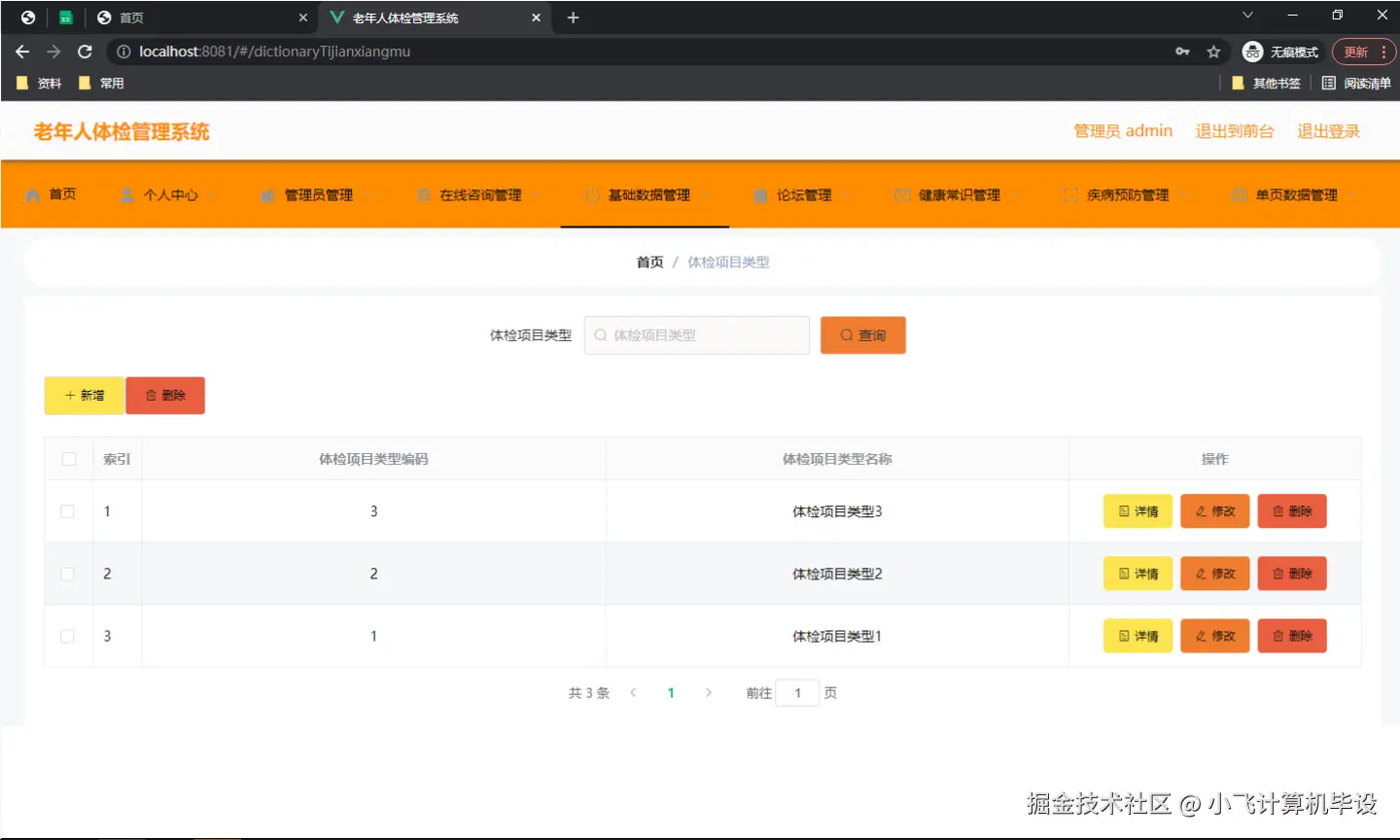Click the 管理员管理 megaphone icon
Viewport: 1400px width, 840px height.
(267, 193)
